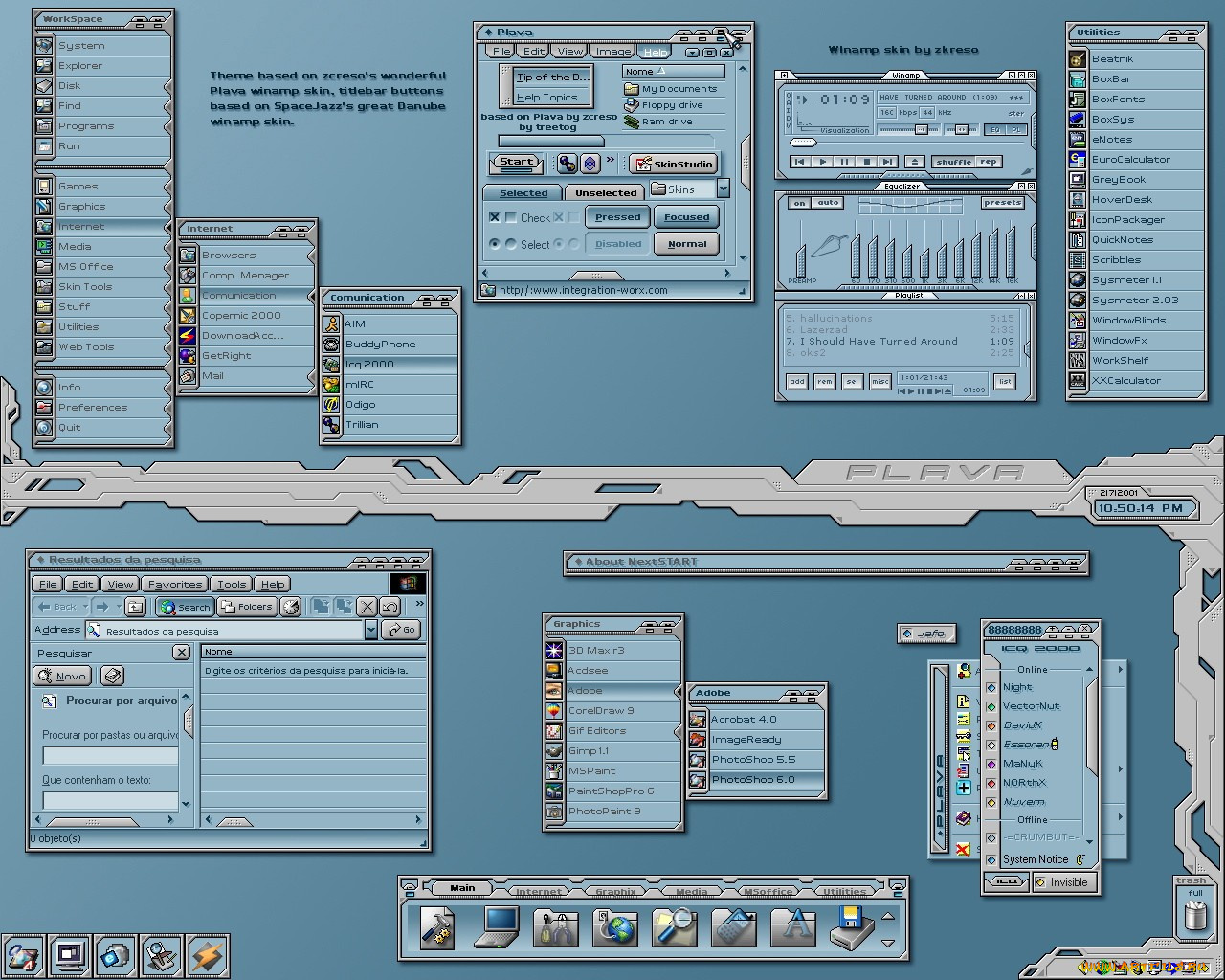This screenshot has width=1225, height=980.
Task: Toggle the equalizer 'on' button
Action: pyautogui.click(x=799, y=203)
